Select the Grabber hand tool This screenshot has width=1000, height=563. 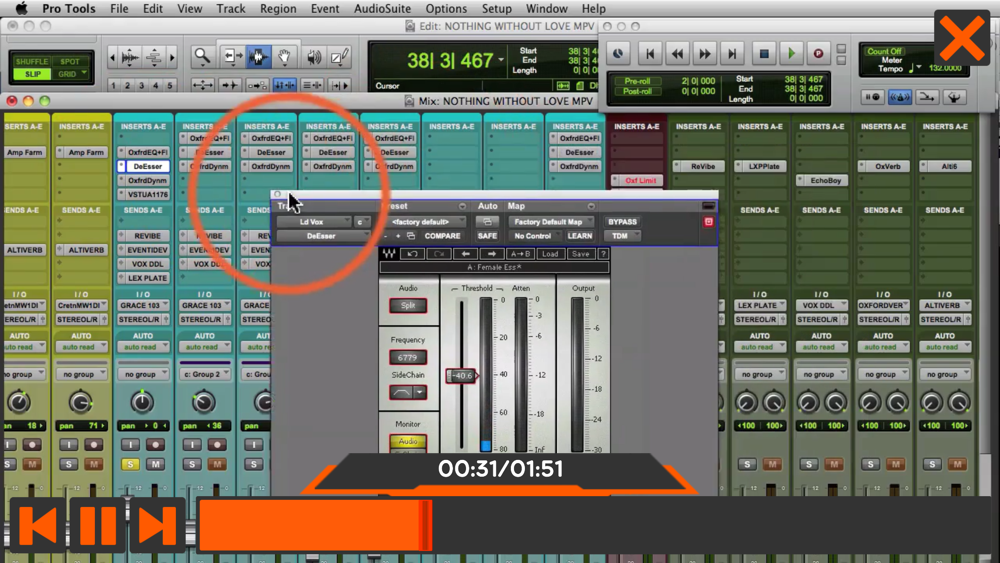[x=284, y=57]
